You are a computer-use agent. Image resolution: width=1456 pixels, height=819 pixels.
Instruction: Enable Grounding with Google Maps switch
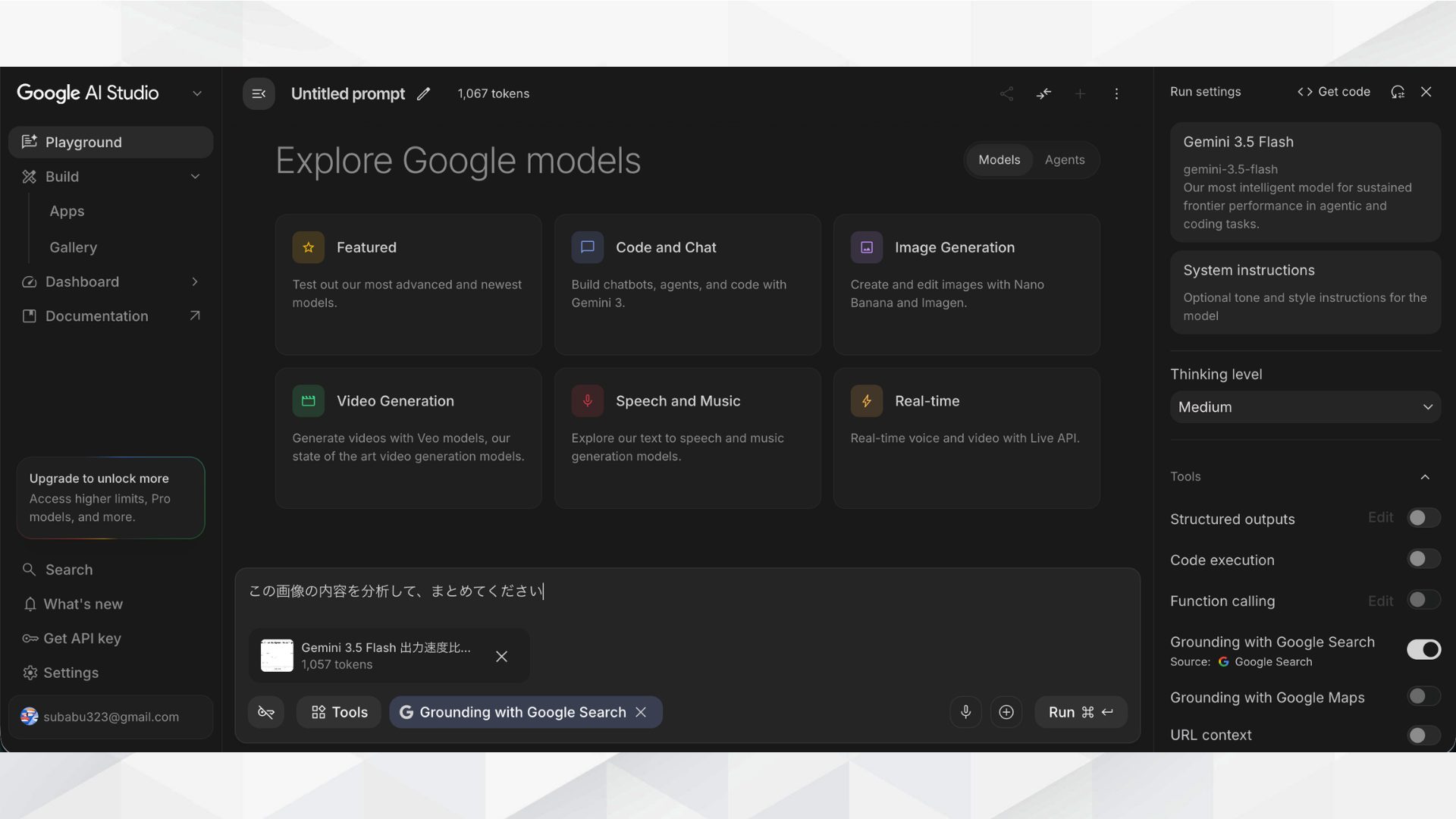pyautogui.click(x=1423, y=696)
